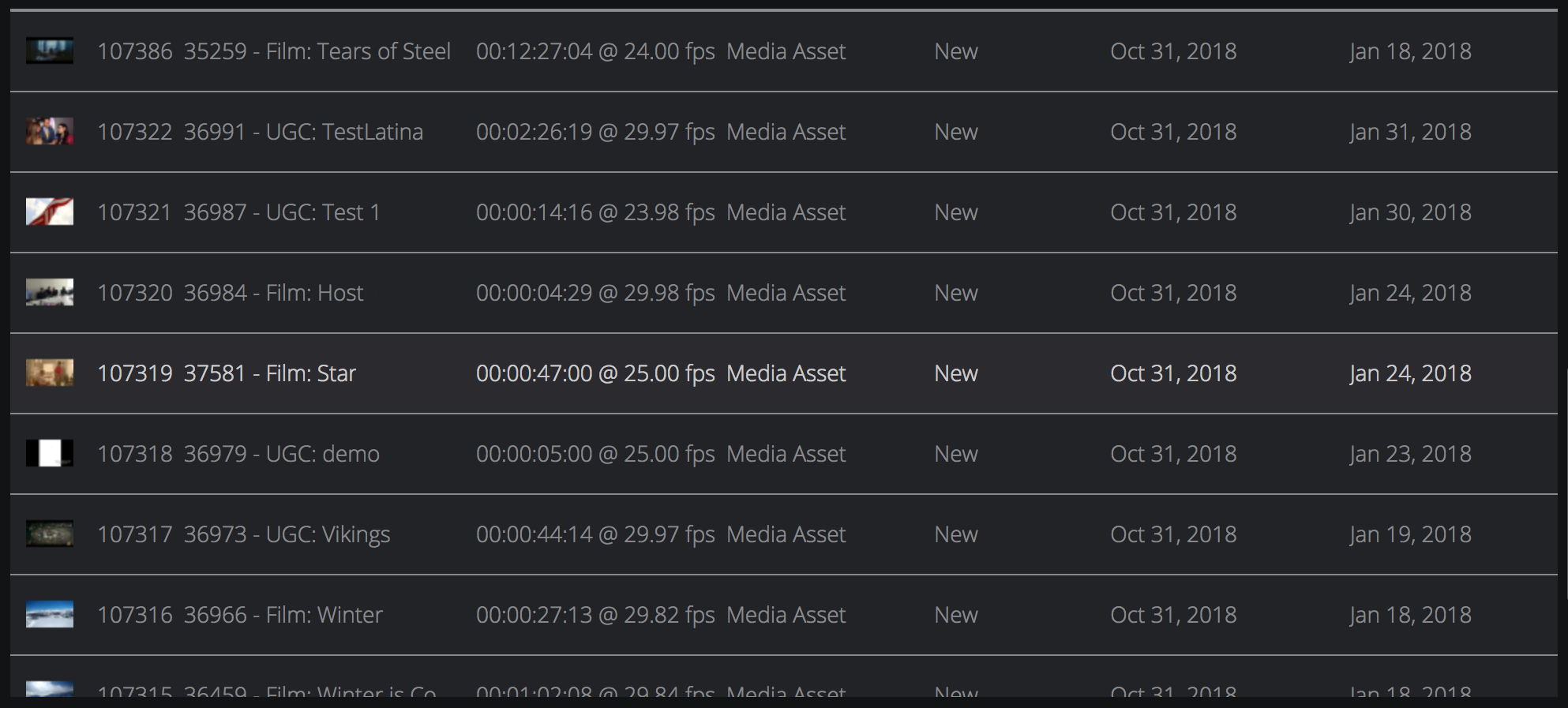1568x708 pixels.
Task: Select Media Asset type in UGC: demo row
Action: pos(786,454)
